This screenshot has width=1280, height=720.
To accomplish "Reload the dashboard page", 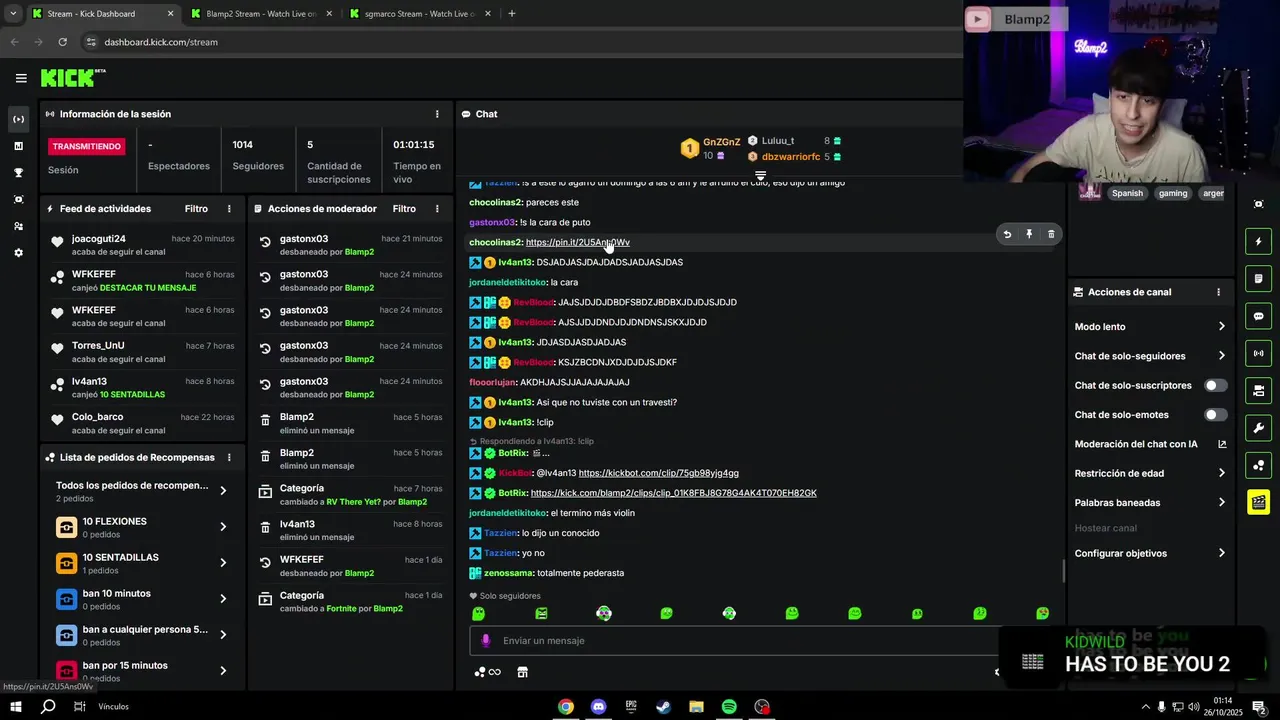I will point(62,42).
